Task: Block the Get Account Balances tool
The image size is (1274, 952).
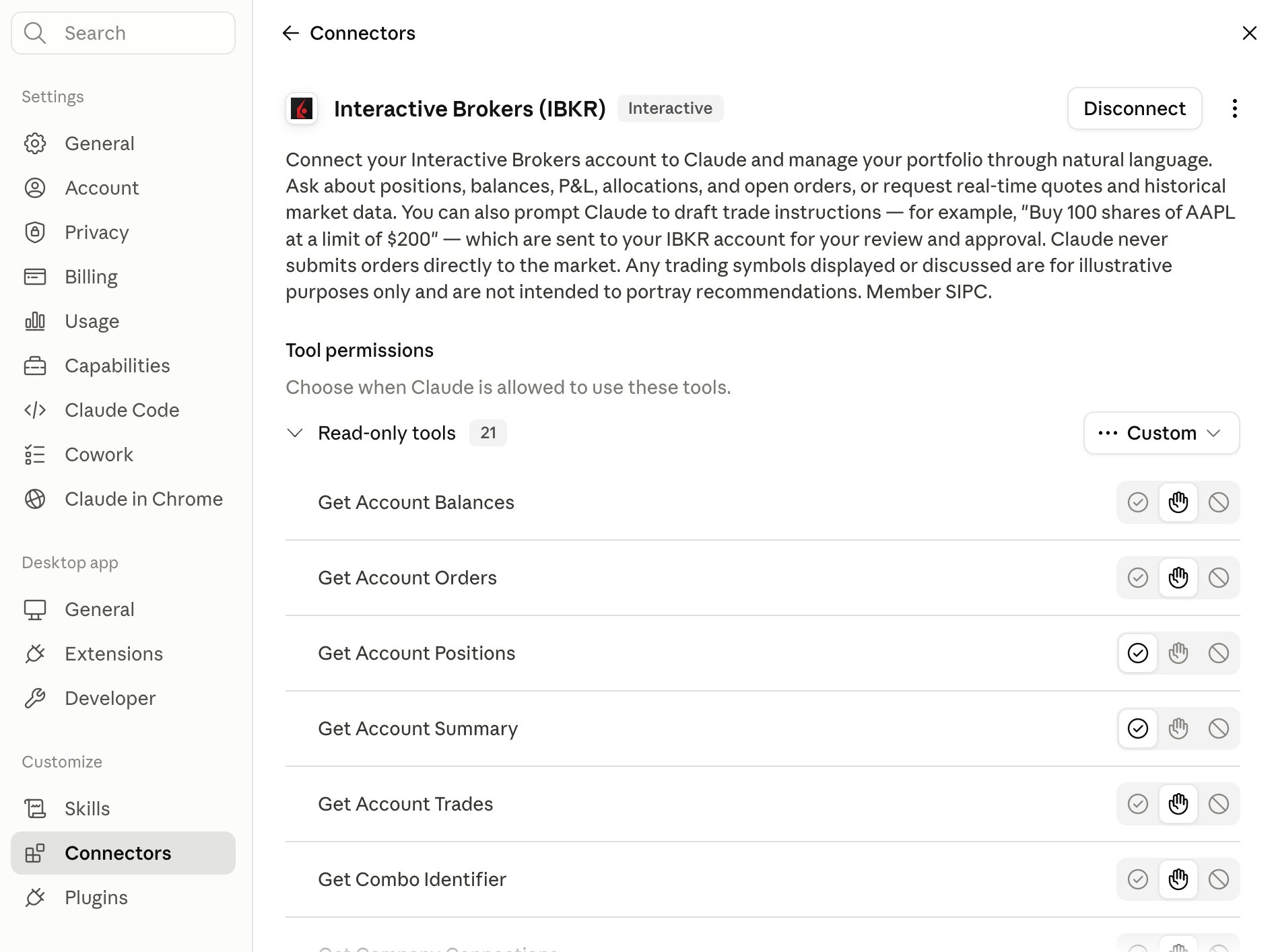Action: [1218, 502]
